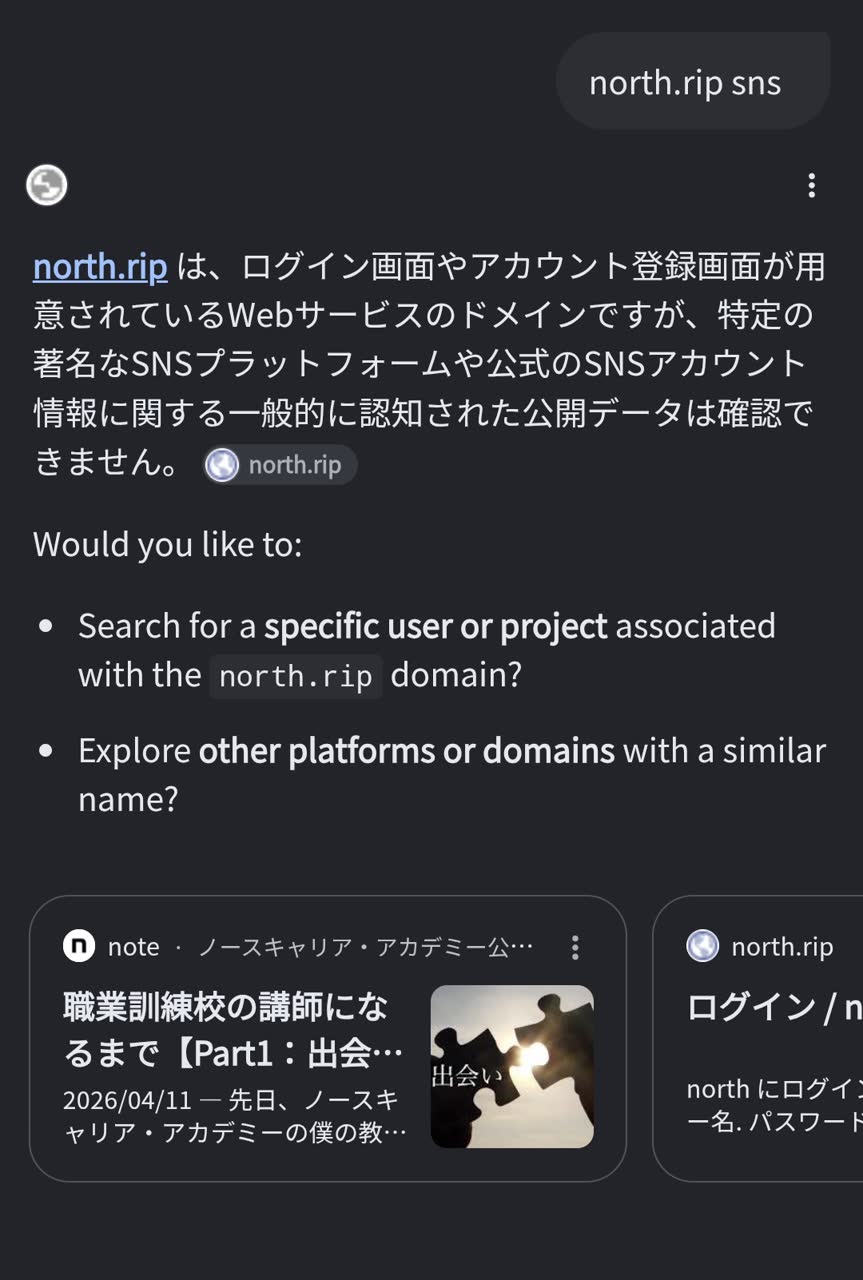This screenshot has height=1280, width=863.
Task: Tap the north.rip site name on the second card
Action: pyautogui.click(x=782, y=947)
